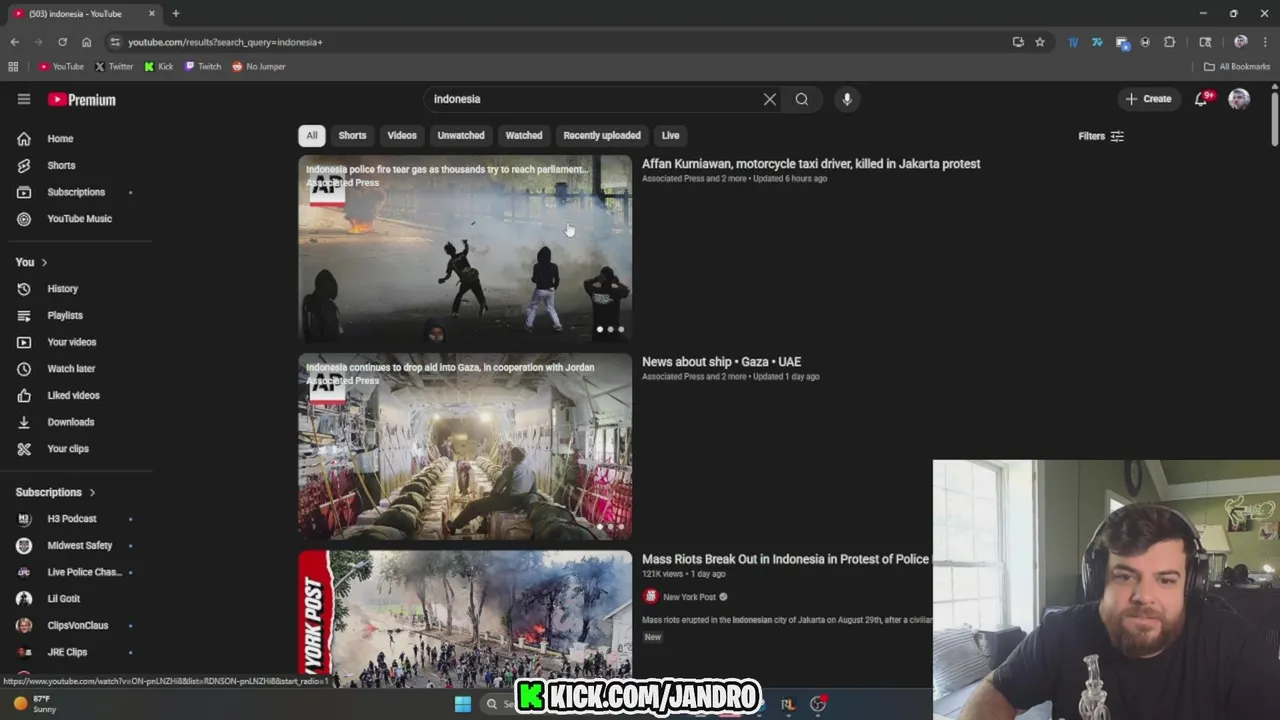Open the search Filters panel

pos(1101,136)
